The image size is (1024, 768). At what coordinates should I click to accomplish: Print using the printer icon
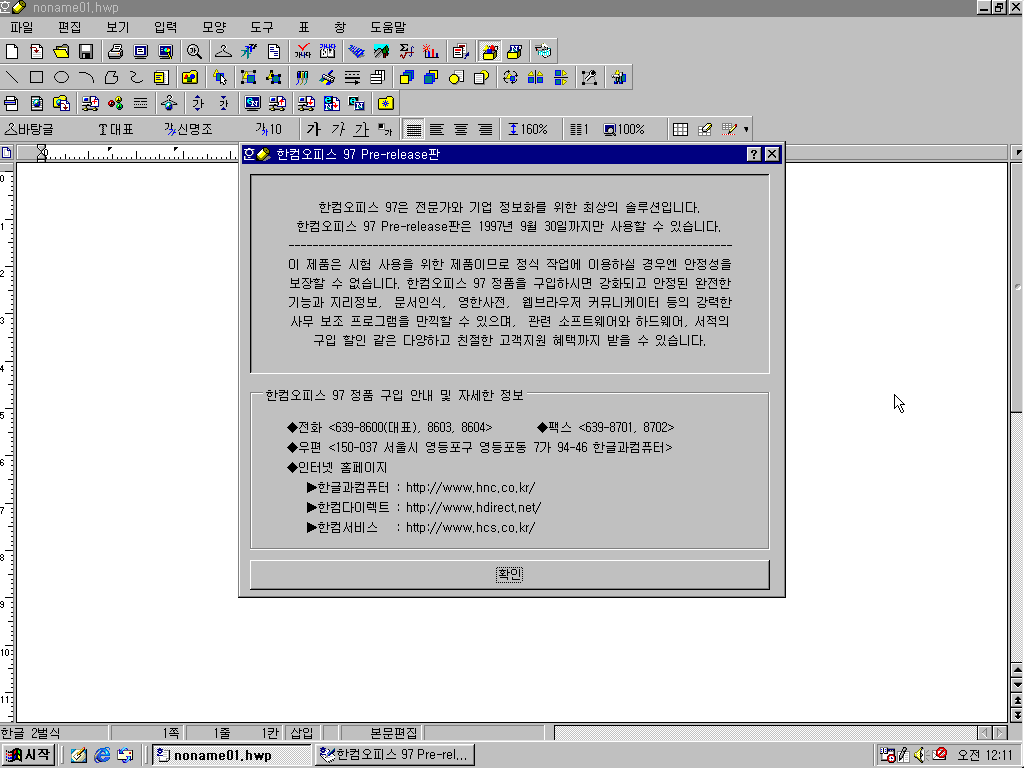116,52
